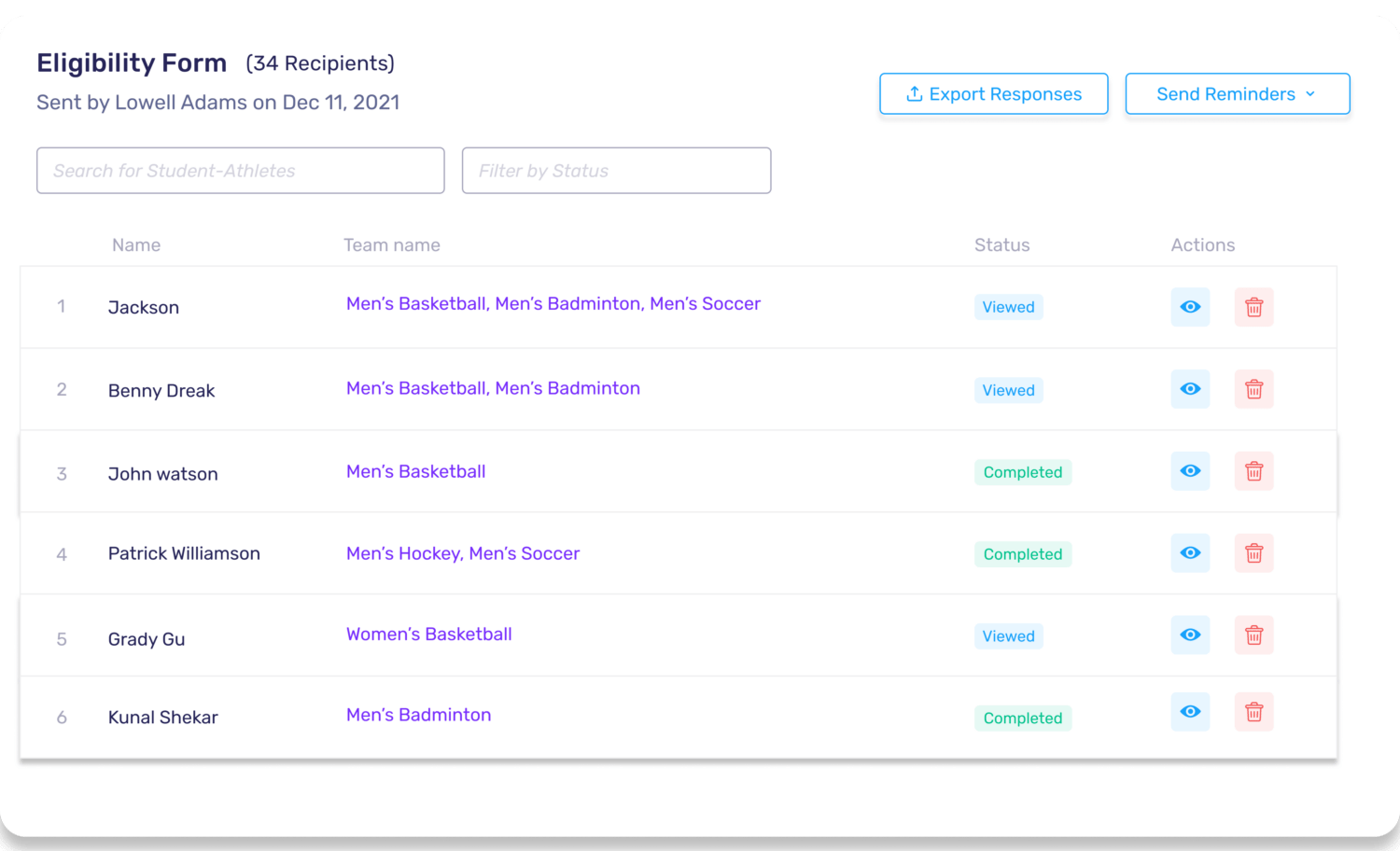Delete Patrick Williamson using the trash icon

pos(1253,553)
